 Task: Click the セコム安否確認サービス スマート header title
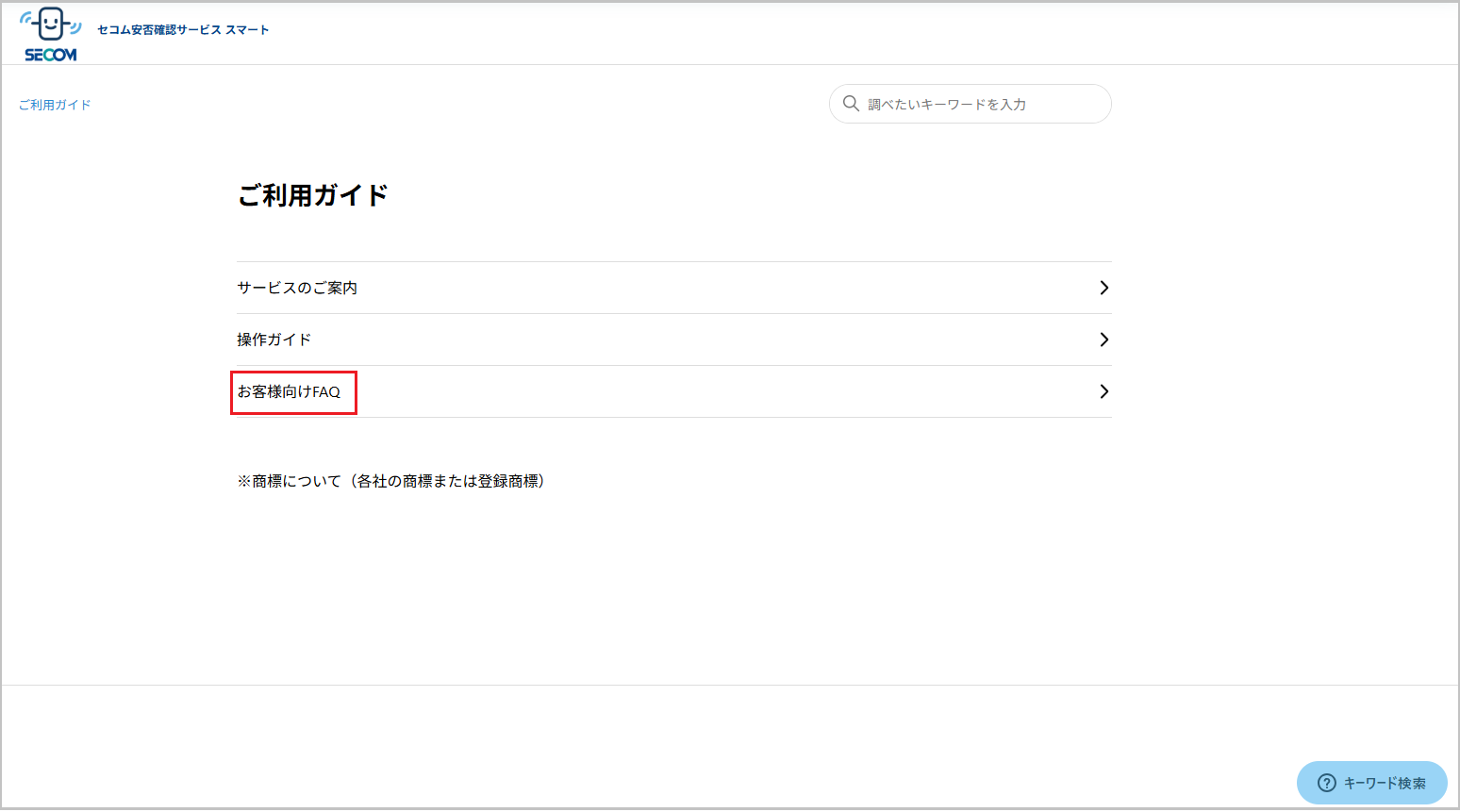pos(183,30)
